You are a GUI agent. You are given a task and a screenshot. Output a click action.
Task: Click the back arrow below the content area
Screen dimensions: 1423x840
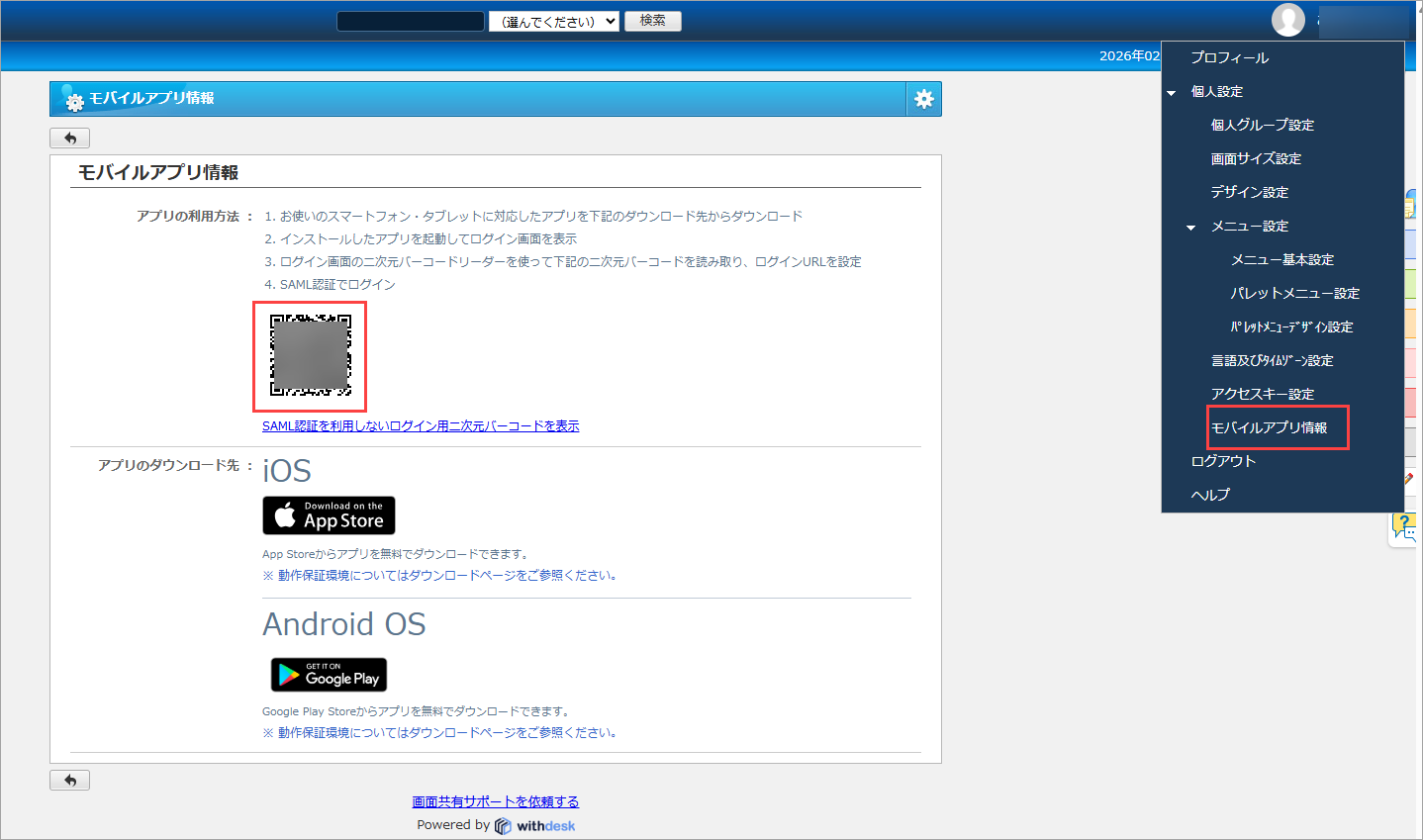(x=69, y=779)
